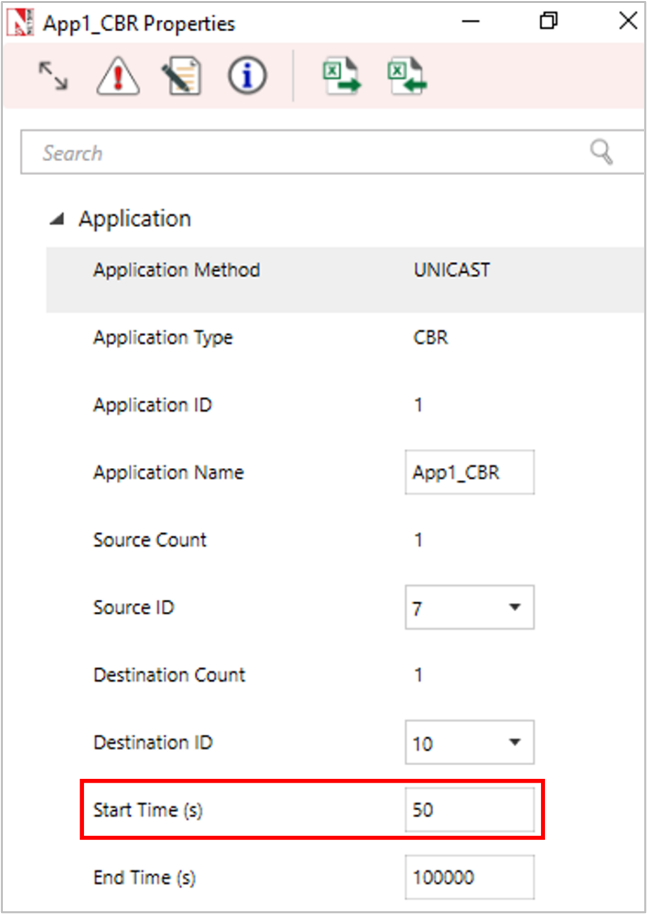Click the Start Time (s) input field
The height and width of the screenshot is (914, 647).
(469, 810)
